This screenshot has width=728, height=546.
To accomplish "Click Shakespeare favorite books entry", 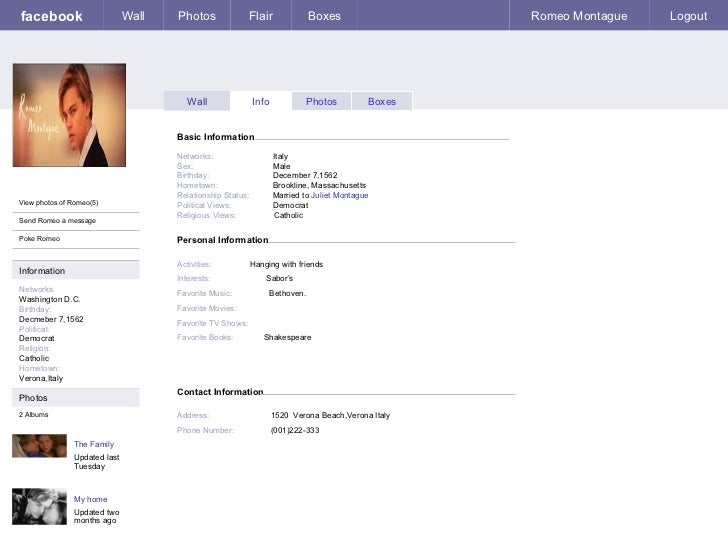I will 287,338.
